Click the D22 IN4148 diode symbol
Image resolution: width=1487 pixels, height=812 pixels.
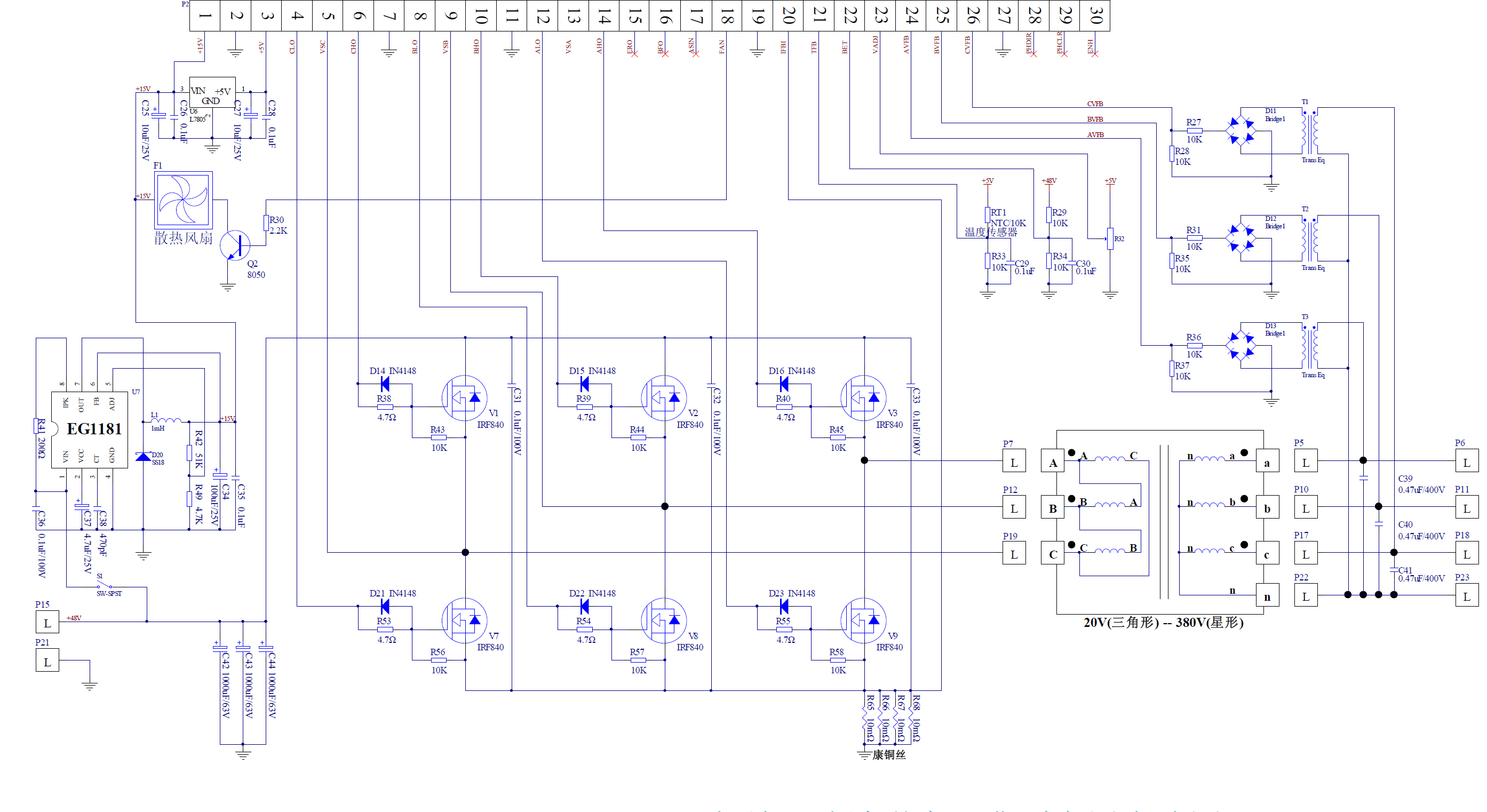(x=584, y=606)
